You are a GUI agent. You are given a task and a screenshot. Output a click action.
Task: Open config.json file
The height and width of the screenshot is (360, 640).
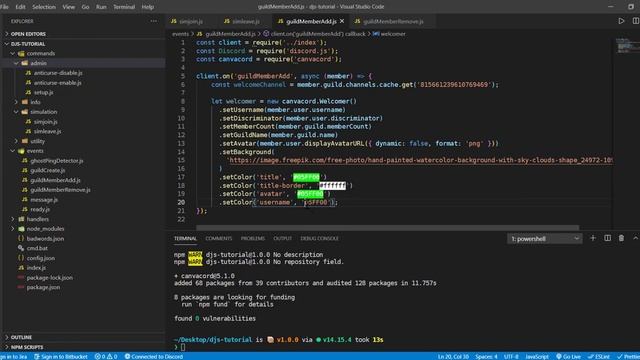tap(40, 258)
